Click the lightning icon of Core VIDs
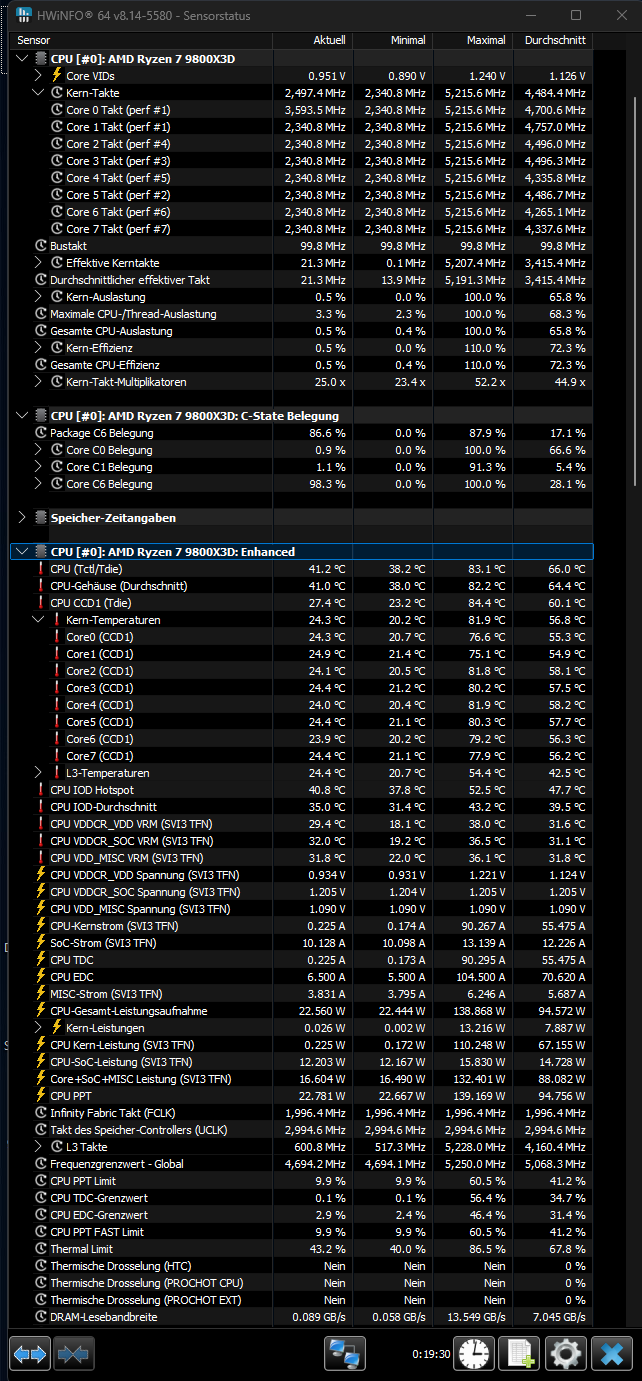The height and width of the screenshot is (1381, 642). 57,75
